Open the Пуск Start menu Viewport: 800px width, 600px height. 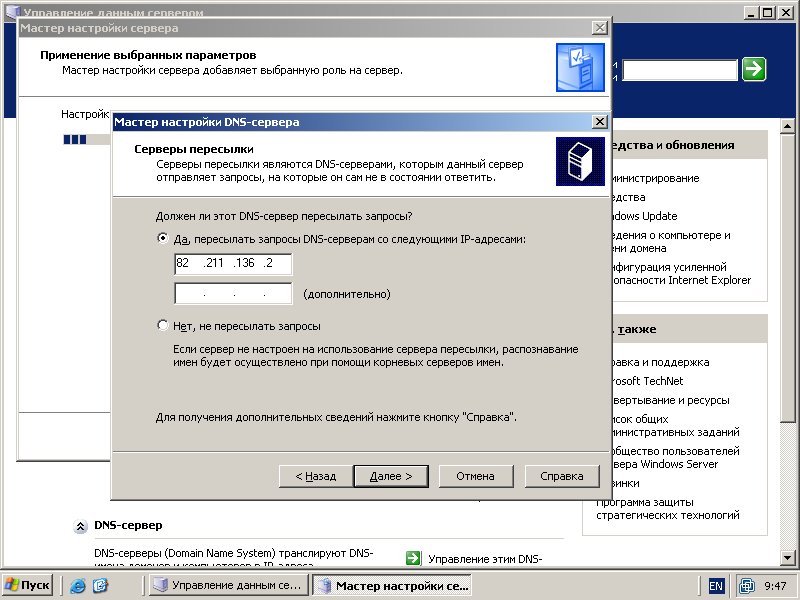[x=28, y=585]
